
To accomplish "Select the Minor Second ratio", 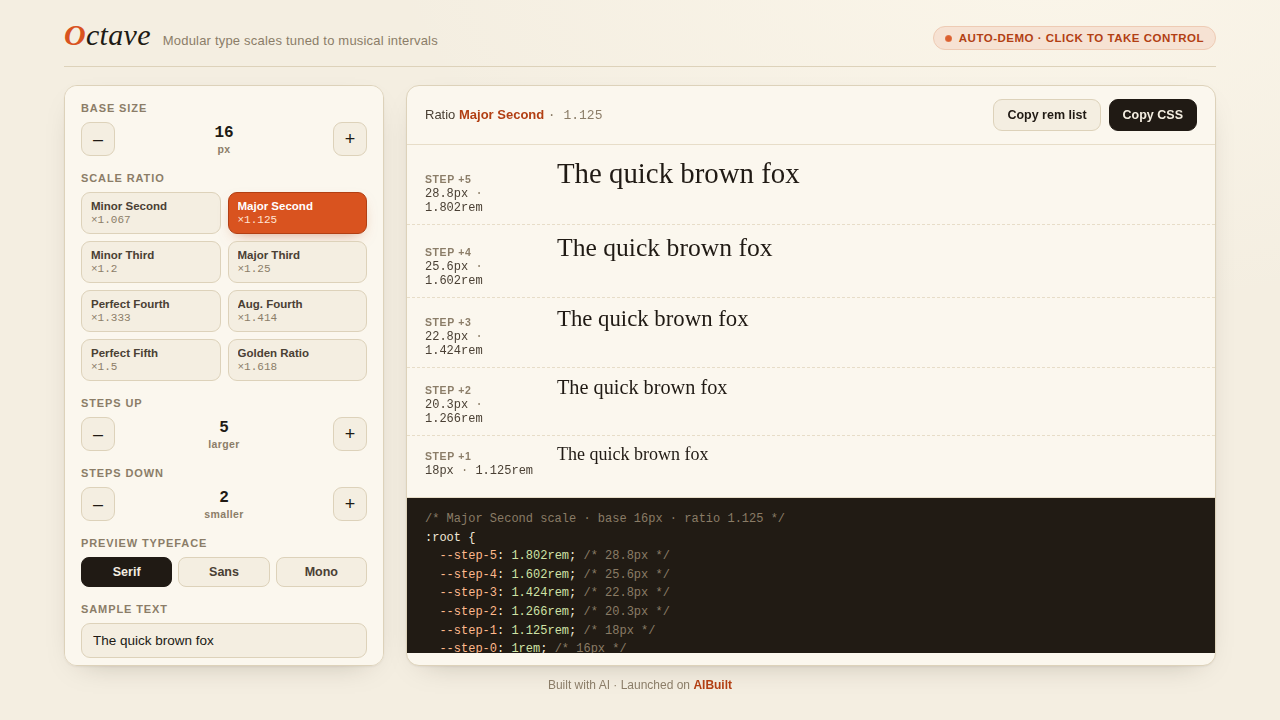I will pyautogui.click(x=151, y=213).
